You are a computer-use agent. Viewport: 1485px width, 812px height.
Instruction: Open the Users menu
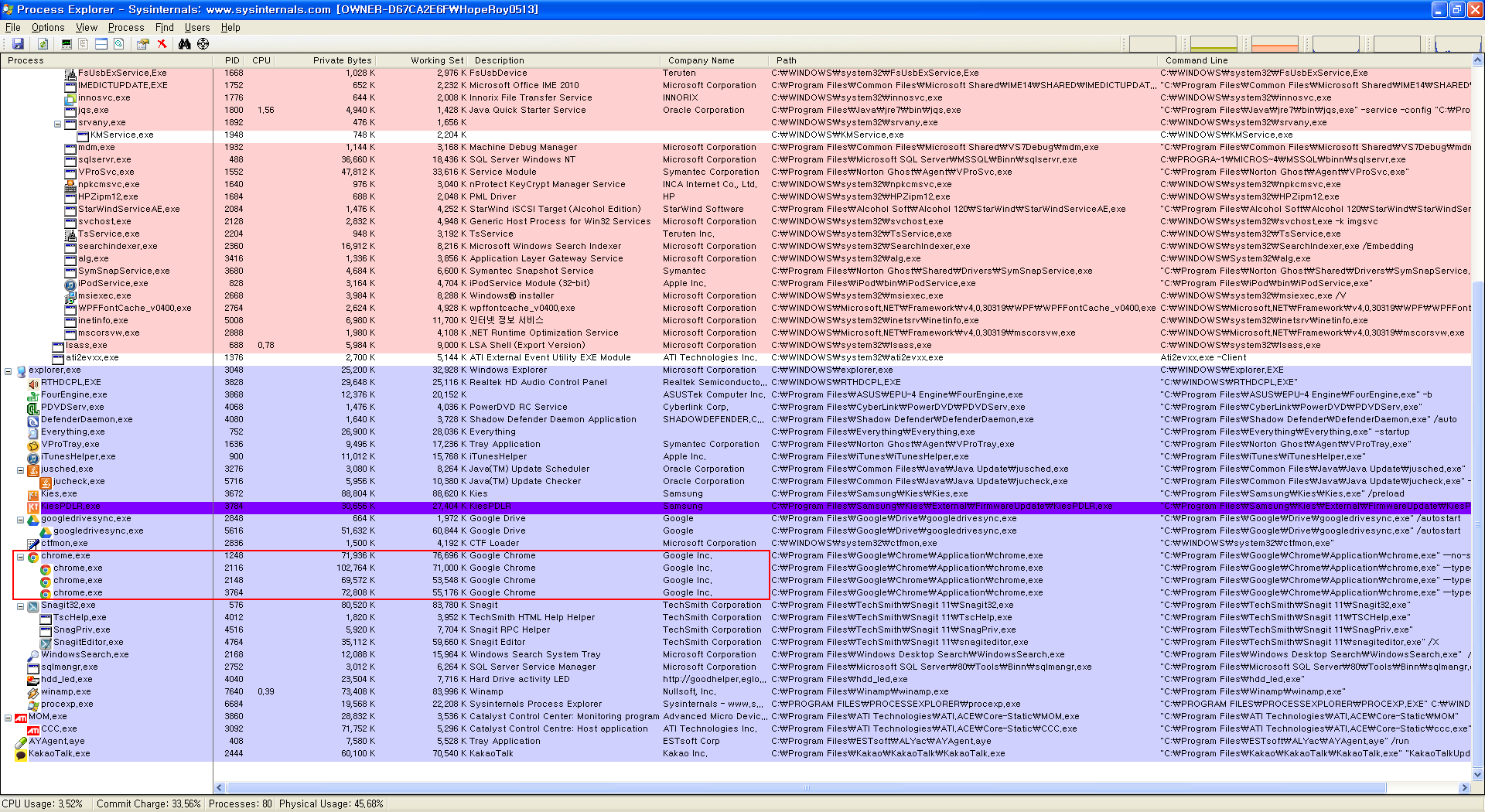[x=197, y=27]
